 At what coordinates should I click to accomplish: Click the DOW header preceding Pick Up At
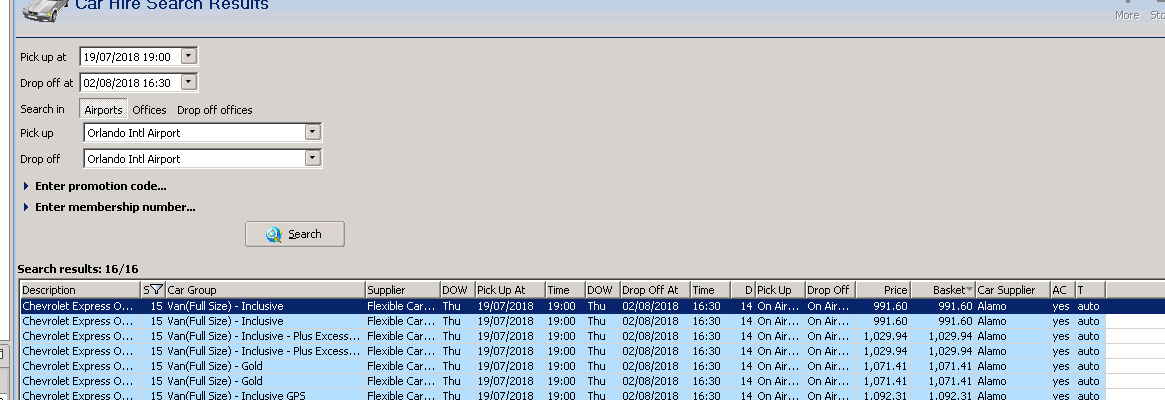[458, 290]
